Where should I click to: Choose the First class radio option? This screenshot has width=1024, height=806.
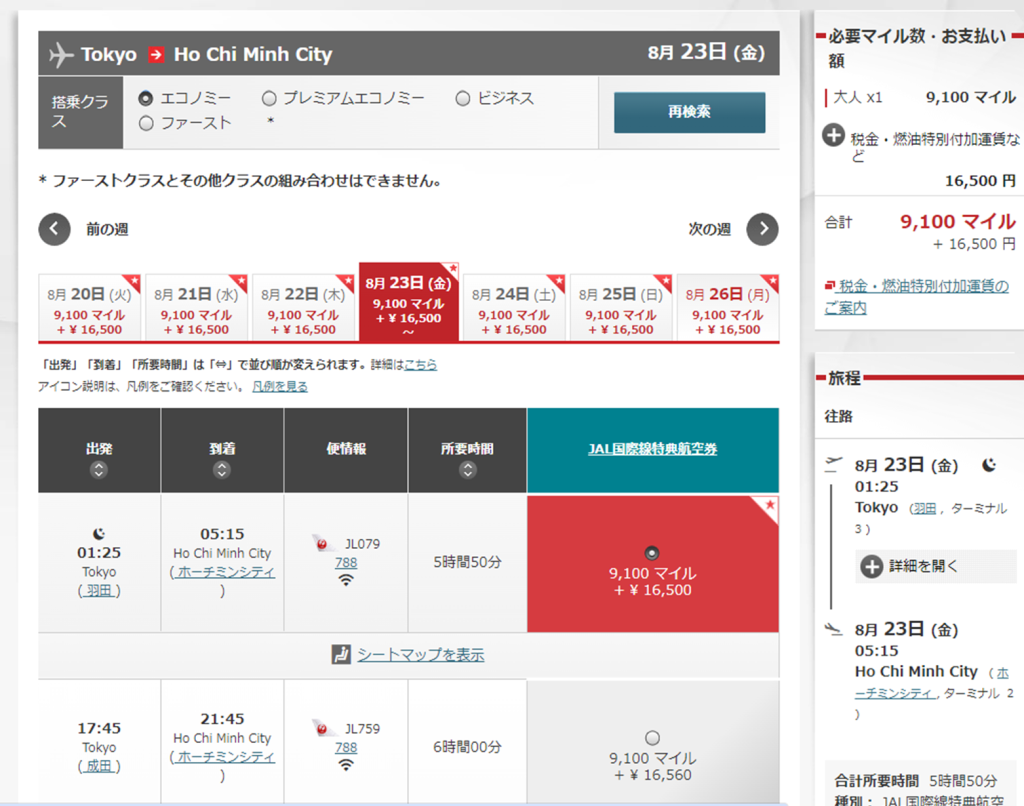pyautogui.click(x=146, y=123)
